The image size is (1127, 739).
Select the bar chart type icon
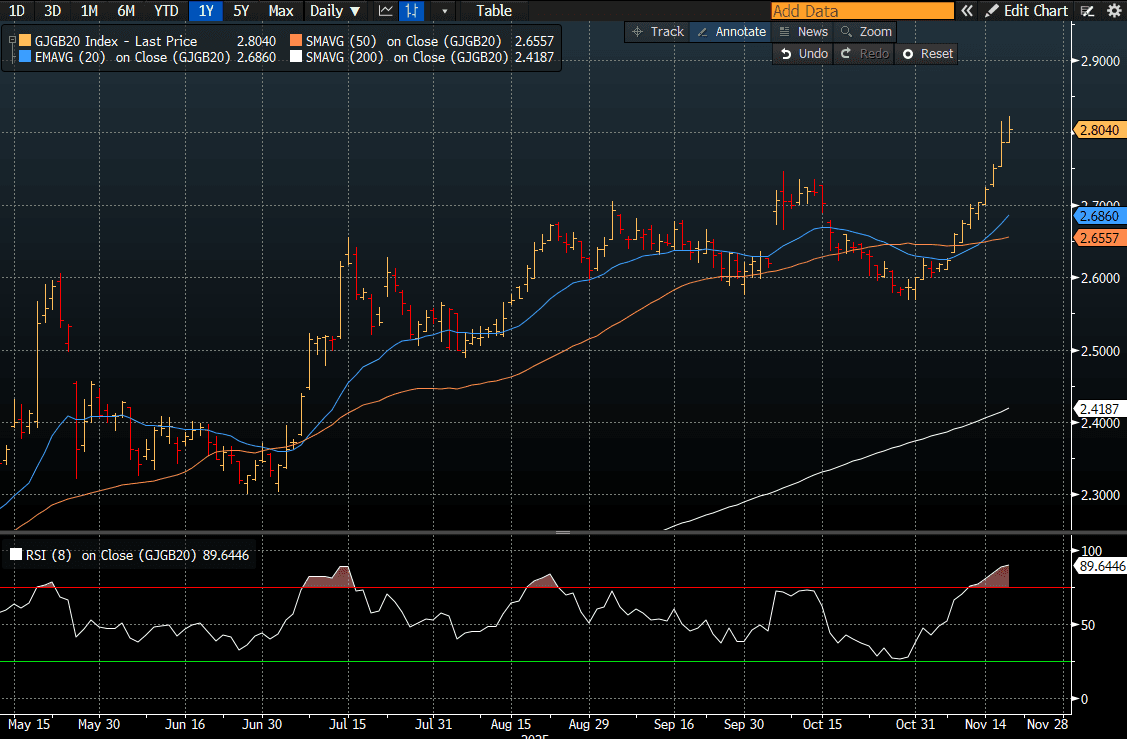point(410,11)
